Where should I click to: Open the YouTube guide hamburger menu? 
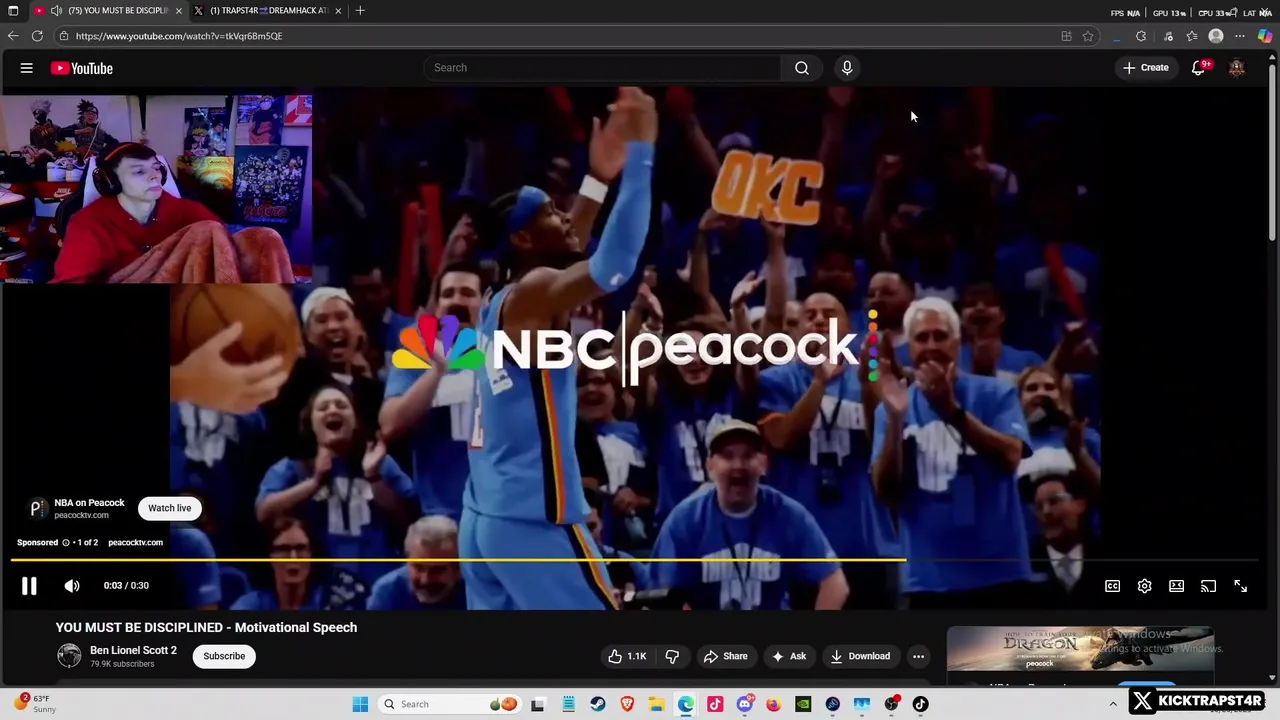pyautogui.click(x=27, y=68)
